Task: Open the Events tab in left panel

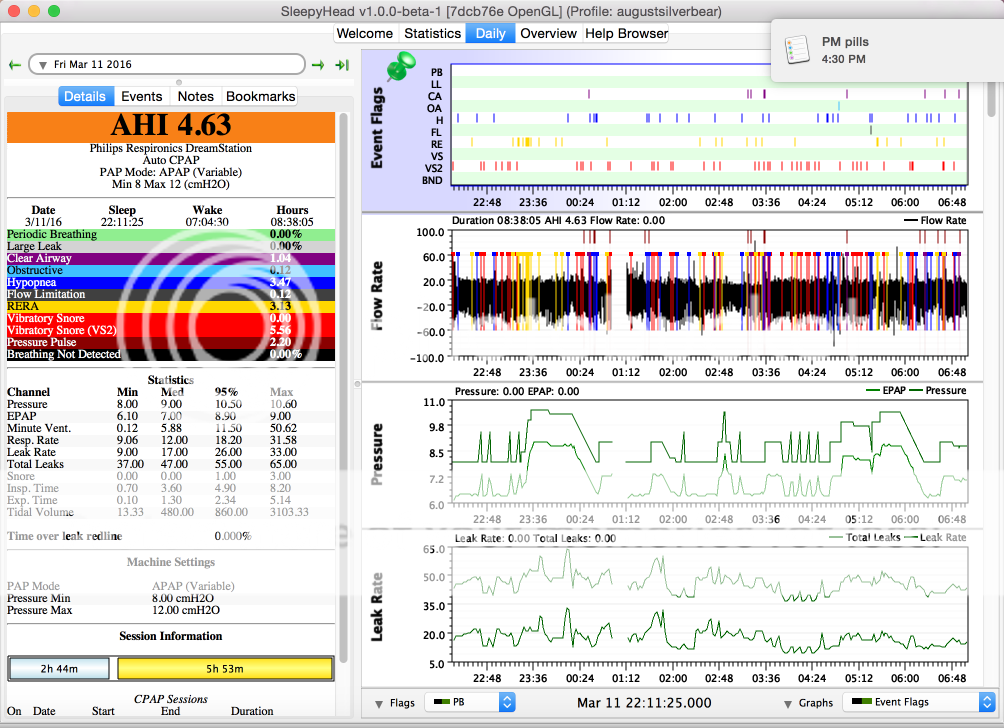Action: coord(141,96)
